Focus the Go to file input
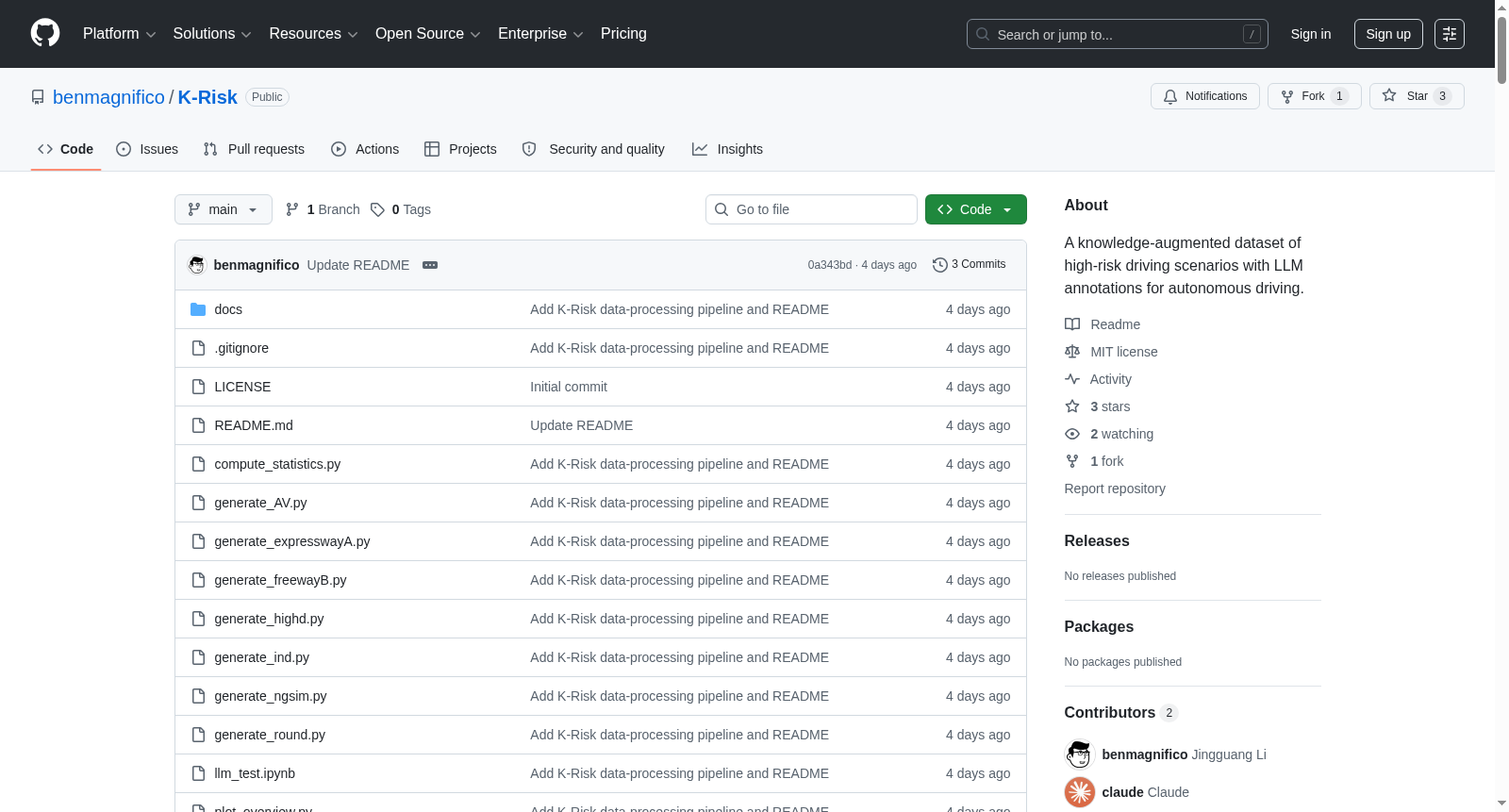 [811, 209]
